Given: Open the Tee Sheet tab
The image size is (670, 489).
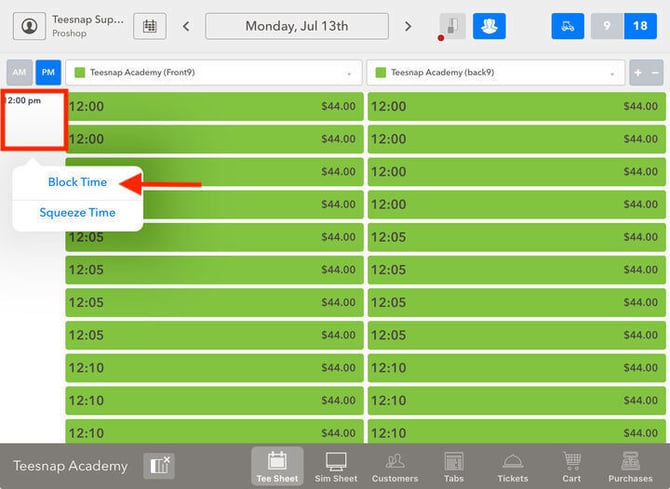Looking at the screenshot, I should [x=277, y=466].
